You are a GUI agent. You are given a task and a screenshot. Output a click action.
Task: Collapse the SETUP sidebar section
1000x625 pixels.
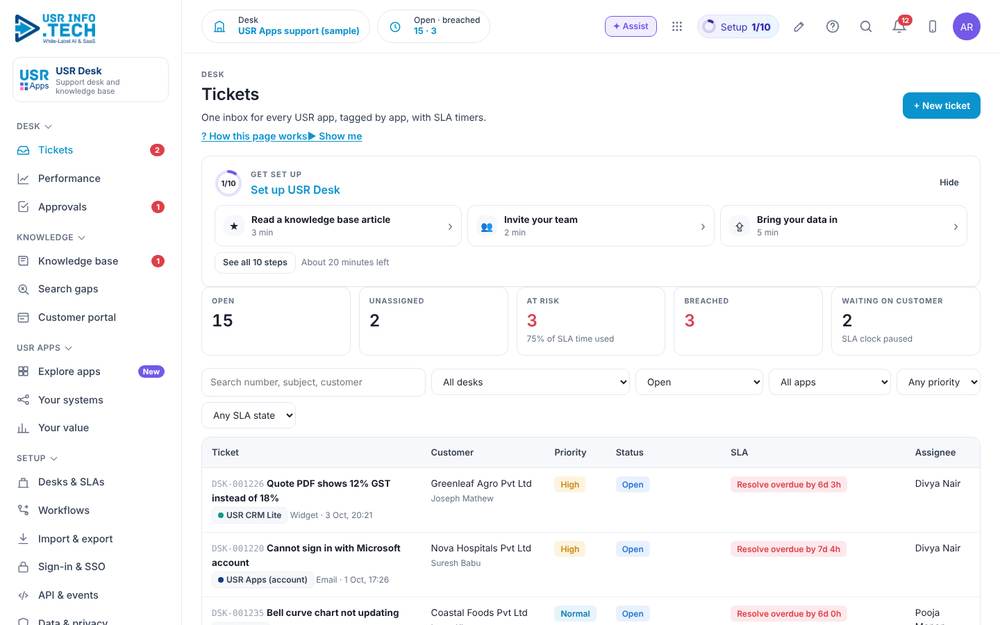[x=37, y=458]
